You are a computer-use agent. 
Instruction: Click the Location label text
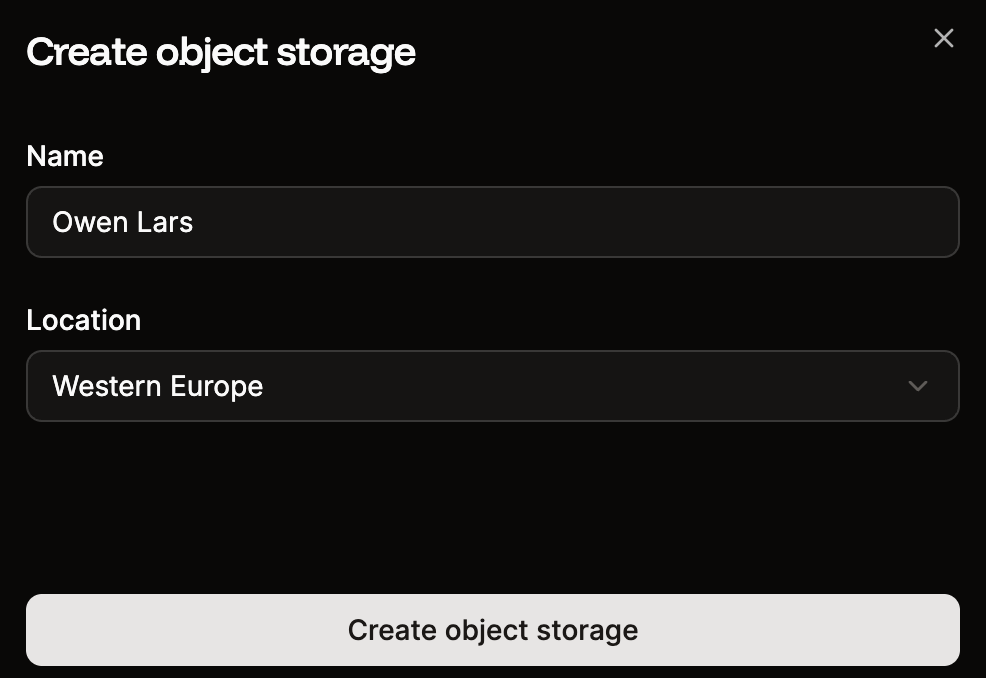(83, 320)
